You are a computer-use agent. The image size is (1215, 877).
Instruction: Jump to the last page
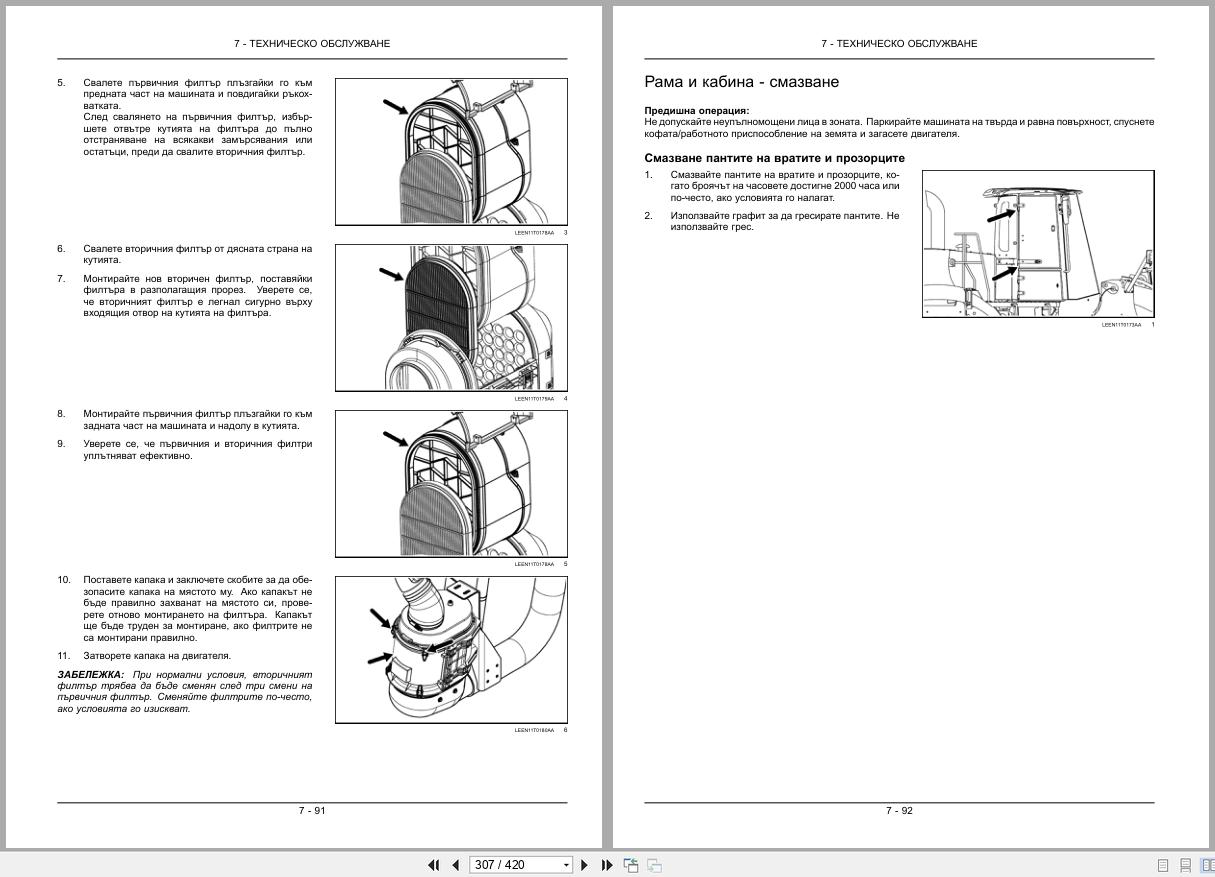pyautogui.click(x=607, y=865)
